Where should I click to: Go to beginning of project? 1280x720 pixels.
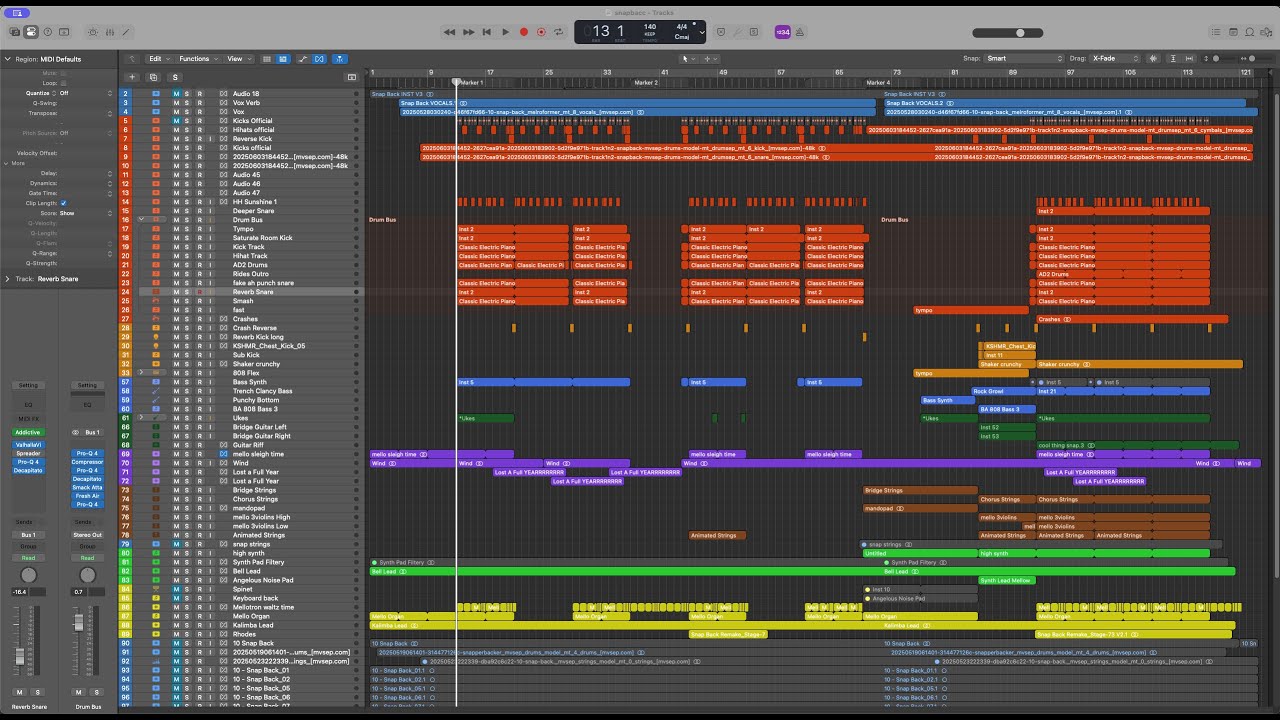coord(487,32)
